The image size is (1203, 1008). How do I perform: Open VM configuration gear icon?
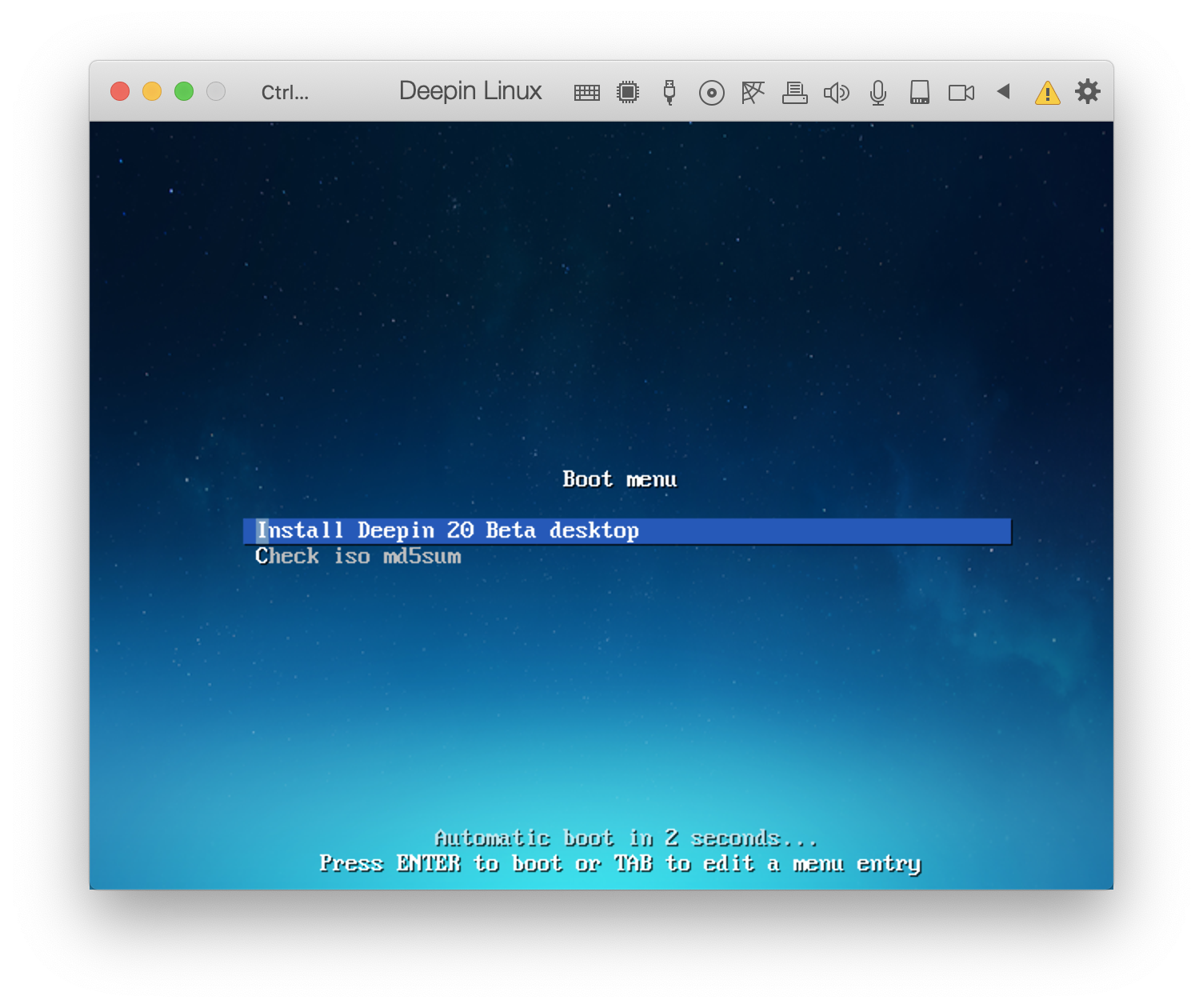(1088, 91)
